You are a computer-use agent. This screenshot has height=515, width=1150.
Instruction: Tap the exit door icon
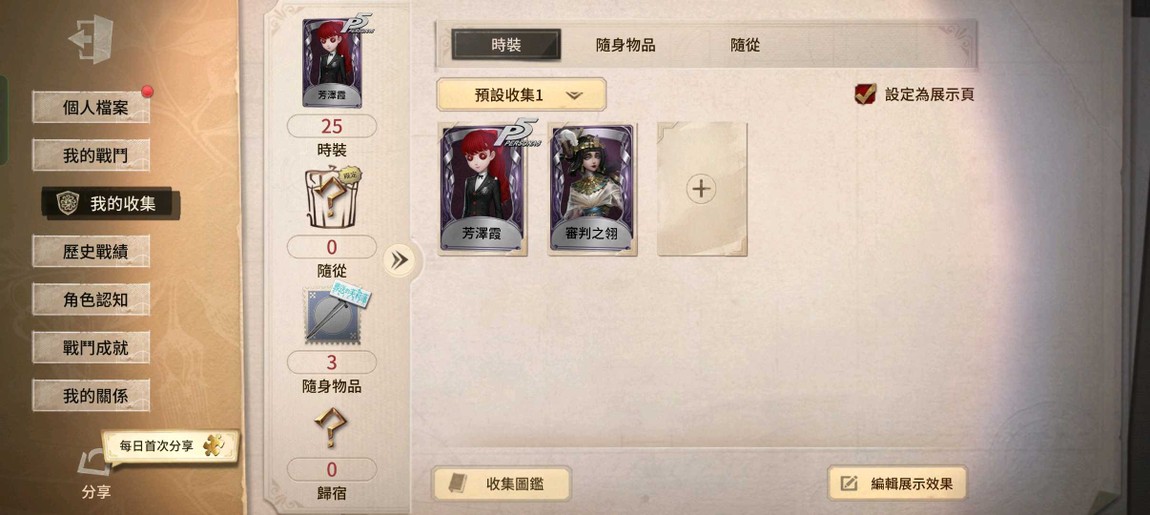(x=92, y=39)
